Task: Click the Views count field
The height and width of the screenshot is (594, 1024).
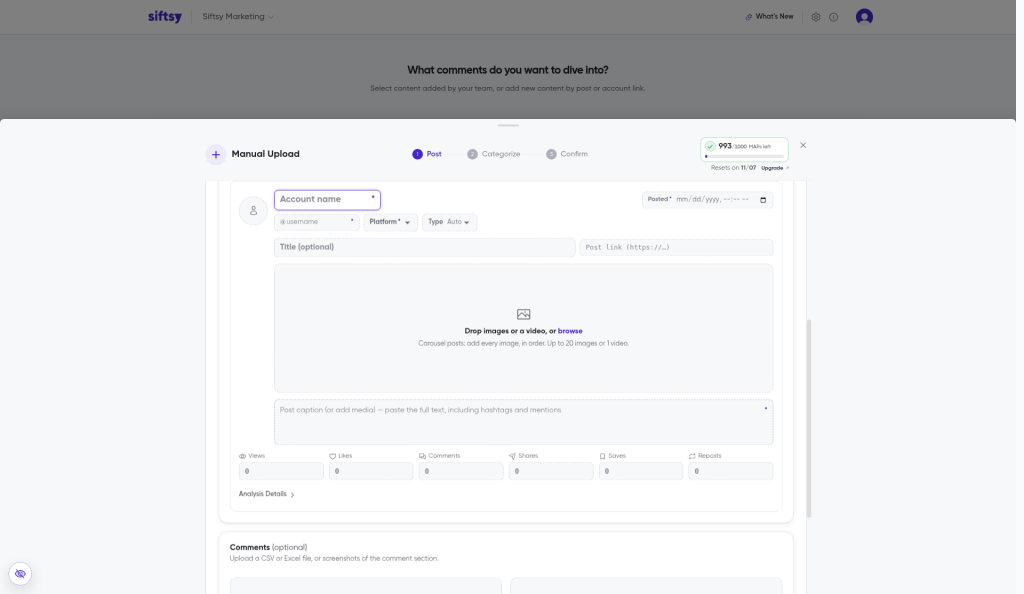Action: (x=281, y=471)
